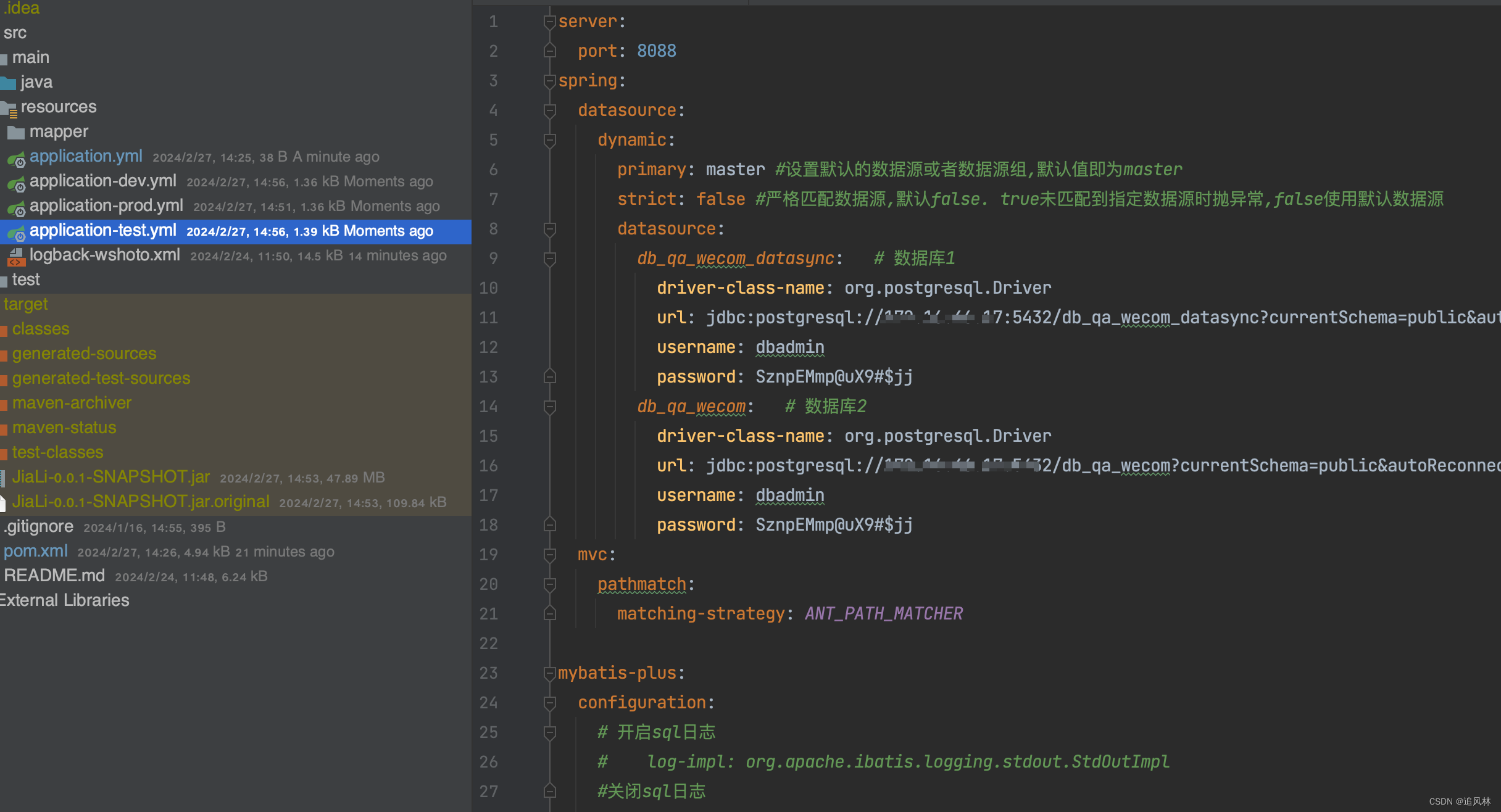Select the src folder in project tree
This screenshot has height=812, width=1501.
(x=15, y=33)
